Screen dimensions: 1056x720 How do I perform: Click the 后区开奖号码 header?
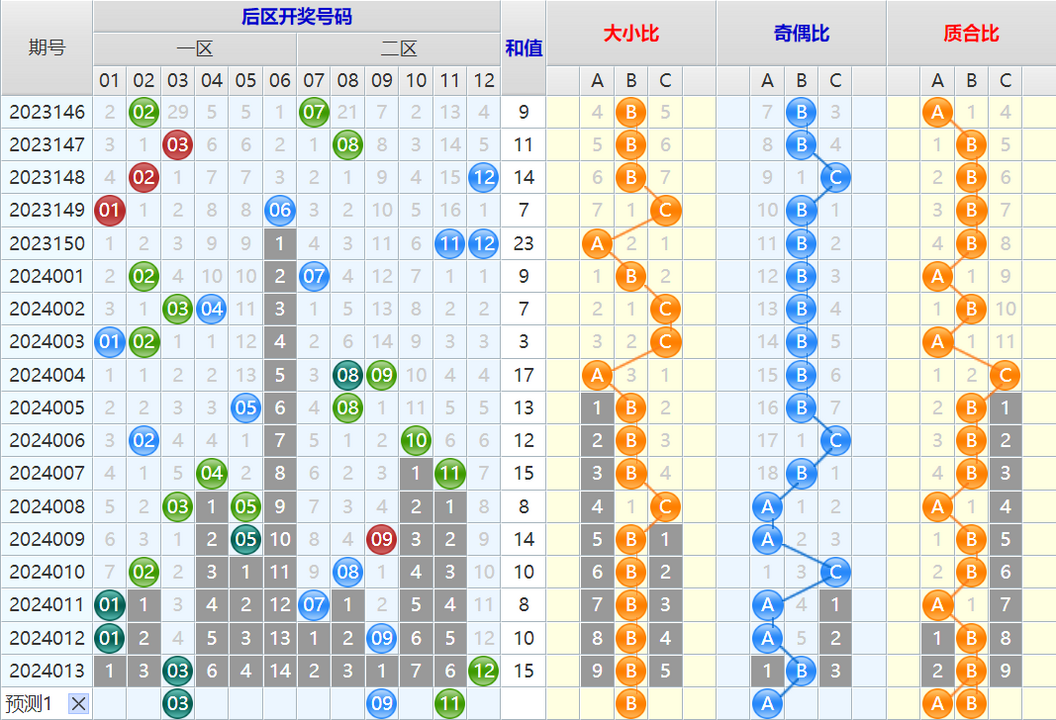pyautogui.click(x=296, y=16)
